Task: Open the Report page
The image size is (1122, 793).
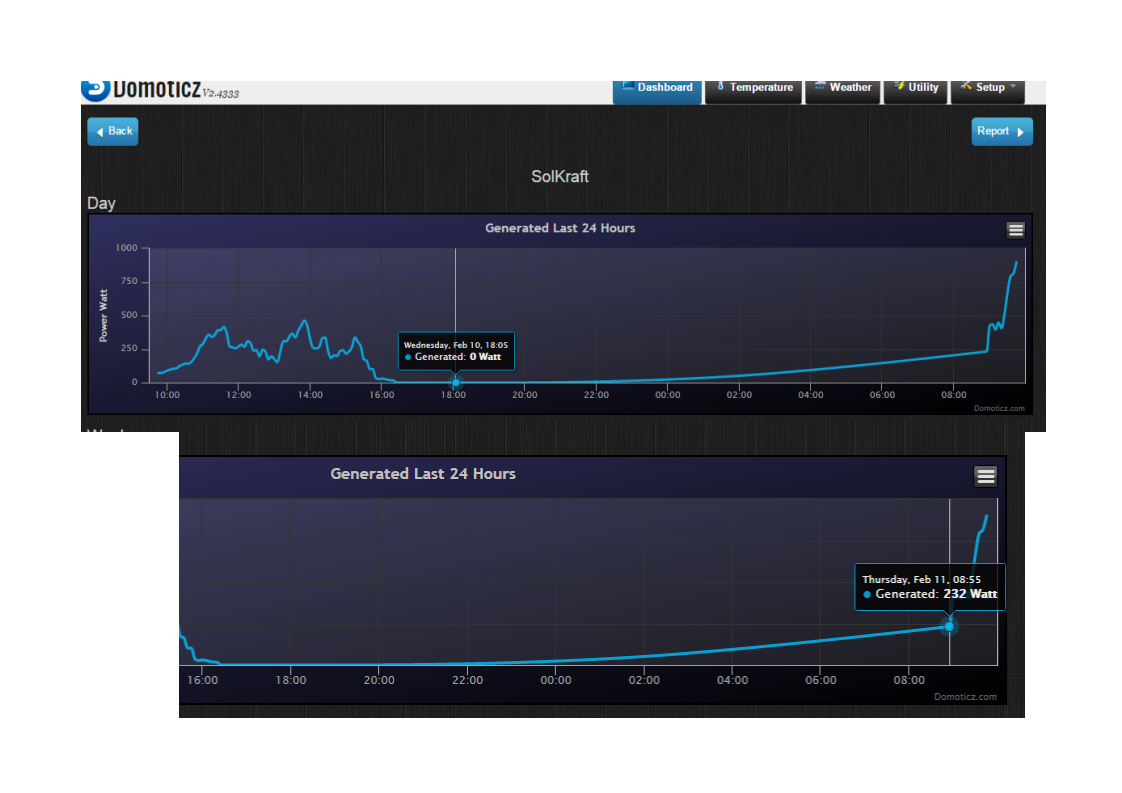Action: 1002,132
